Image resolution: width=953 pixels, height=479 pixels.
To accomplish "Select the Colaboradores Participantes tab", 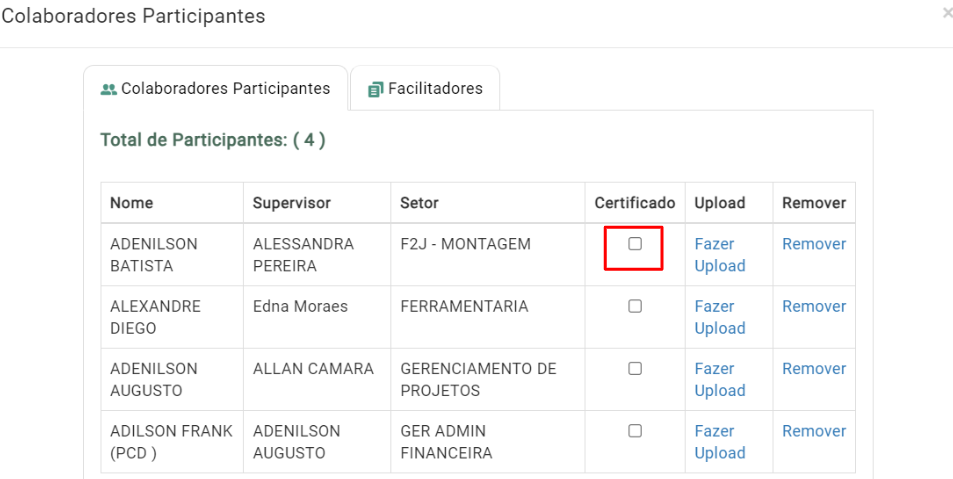I will point(215,88).
